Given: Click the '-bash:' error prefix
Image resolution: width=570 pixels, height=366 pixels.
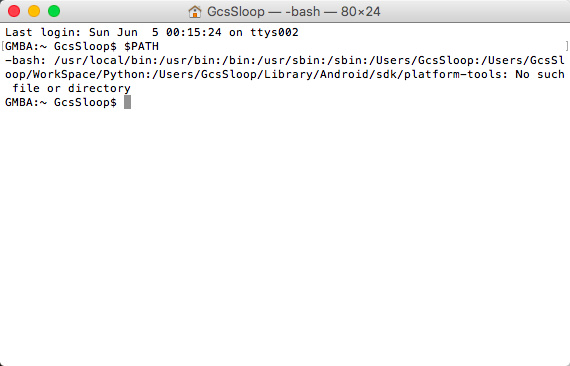Looking at the screenshot, I should pos(25,60).
